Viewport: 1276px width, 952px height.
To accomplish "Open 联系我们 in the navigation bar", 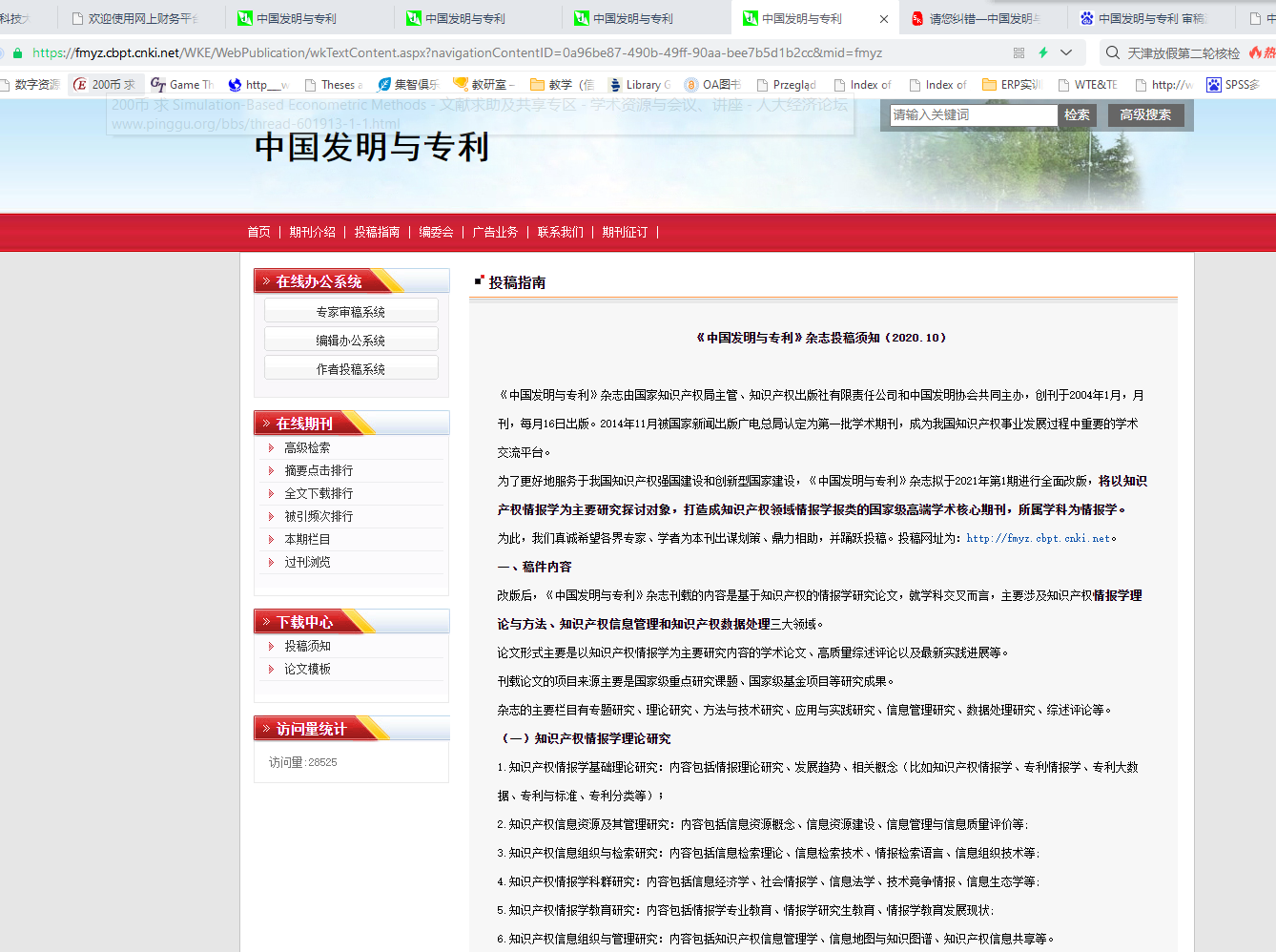I will [561, 232].
